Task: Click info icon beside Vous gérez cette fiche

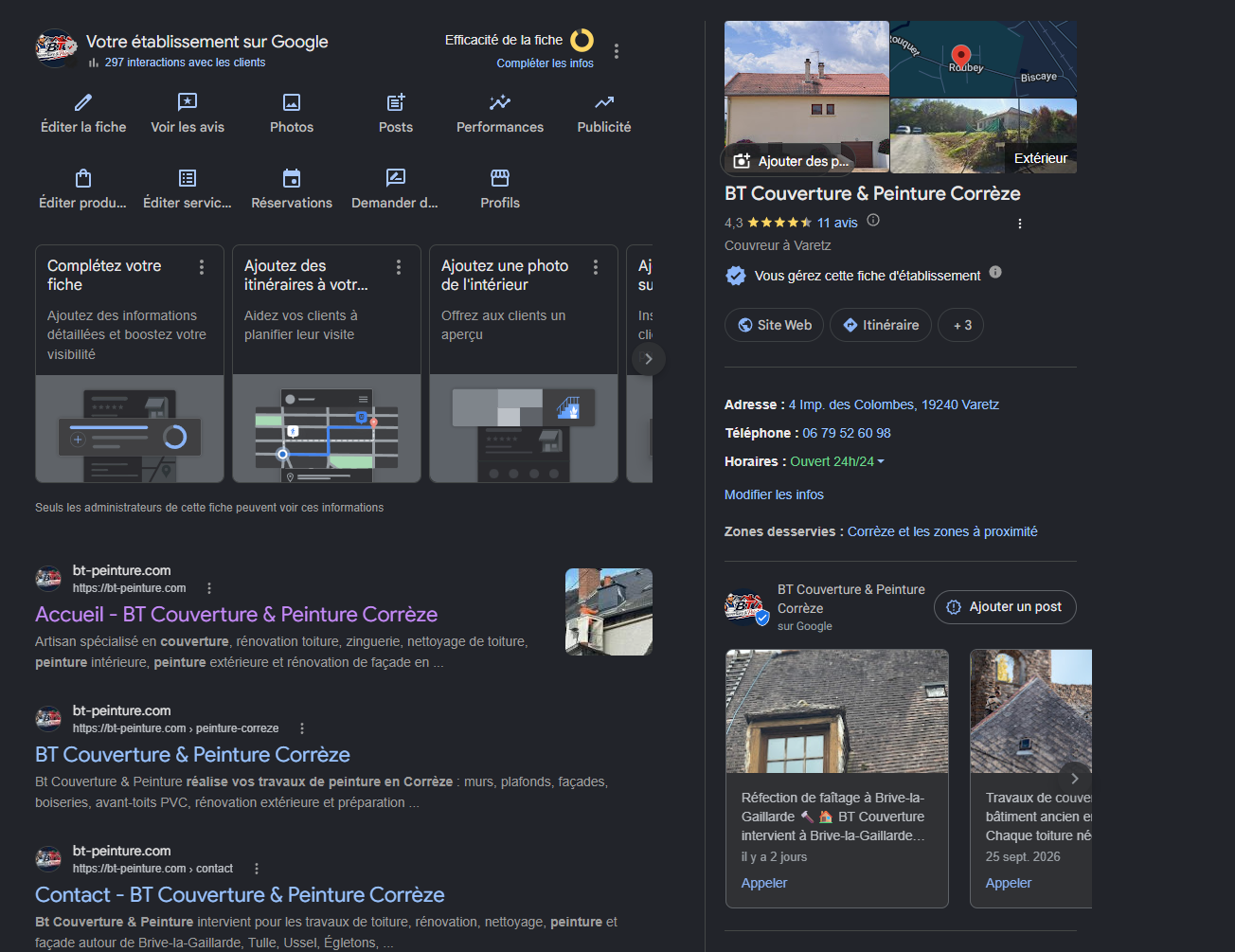Action: click(995, 272)
